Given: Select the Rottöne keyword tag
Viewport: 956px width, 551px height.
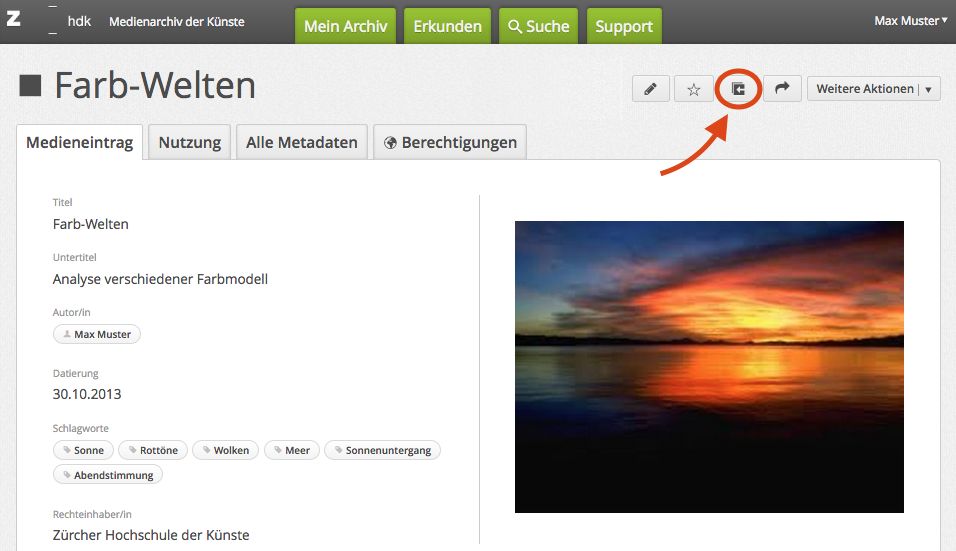Looking at the screenshot, I should point(152,450).
